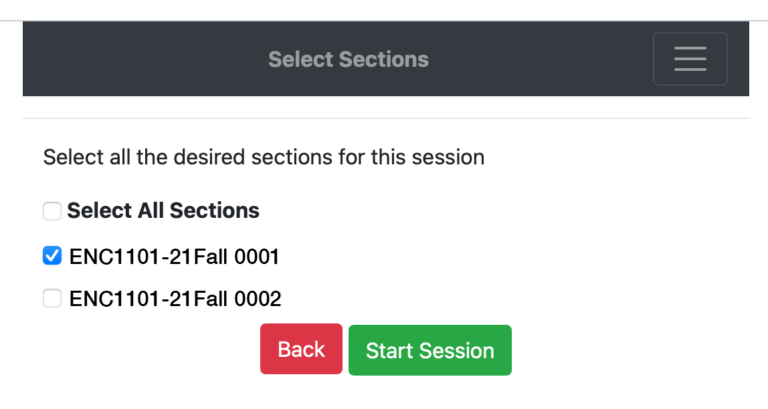Viewport: 768px width, 409px height.
Task: Show the collapsed menu via top-right icon
Action: 689,59
